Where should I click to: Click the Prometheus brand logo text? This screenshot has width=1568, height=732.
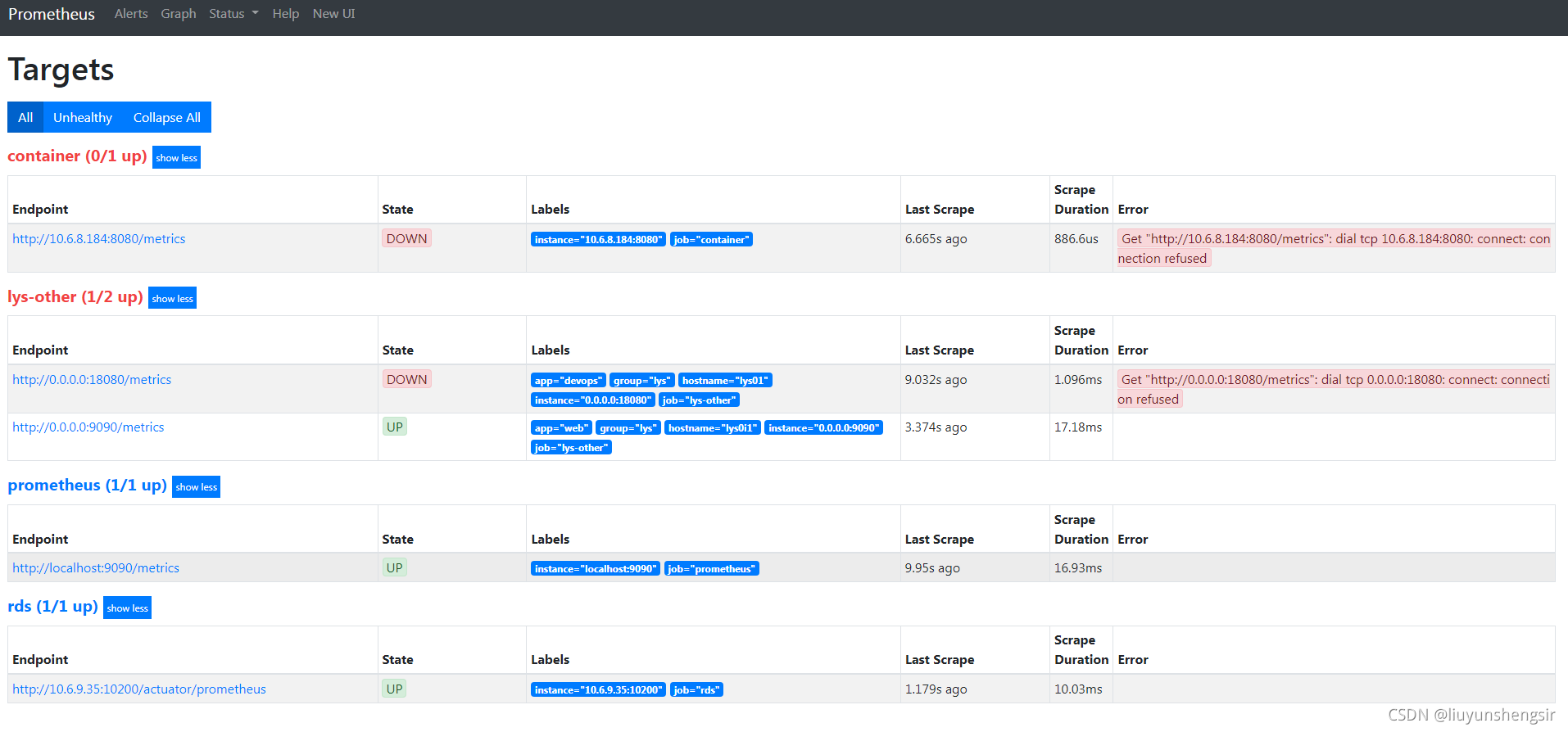point(52,14)
